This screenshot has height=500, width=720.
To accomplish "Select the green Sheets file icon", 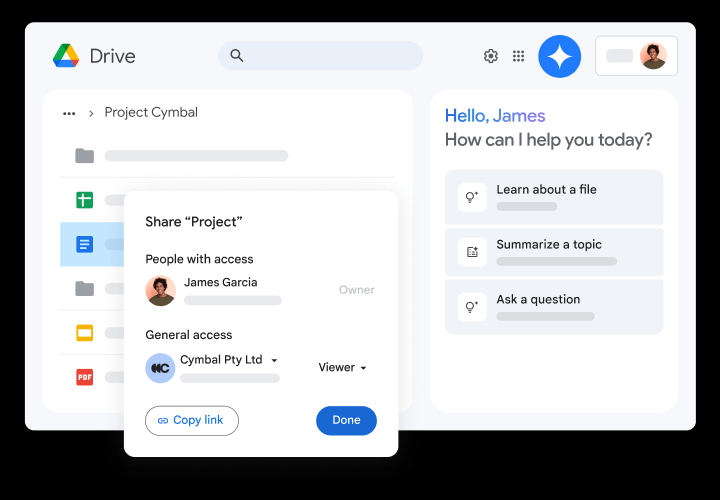I will click(84, 200).
